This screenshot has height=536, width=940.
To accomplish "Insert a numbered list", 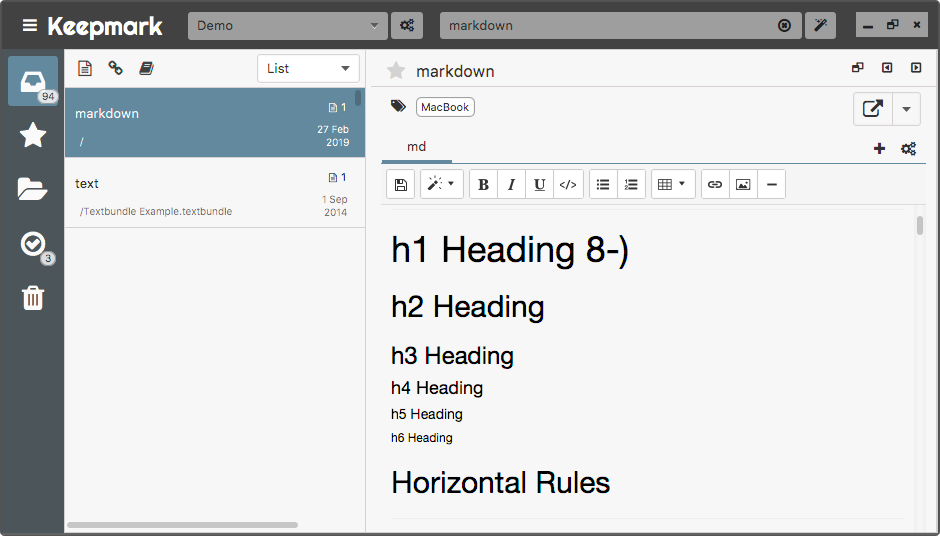I will [631, 184].
